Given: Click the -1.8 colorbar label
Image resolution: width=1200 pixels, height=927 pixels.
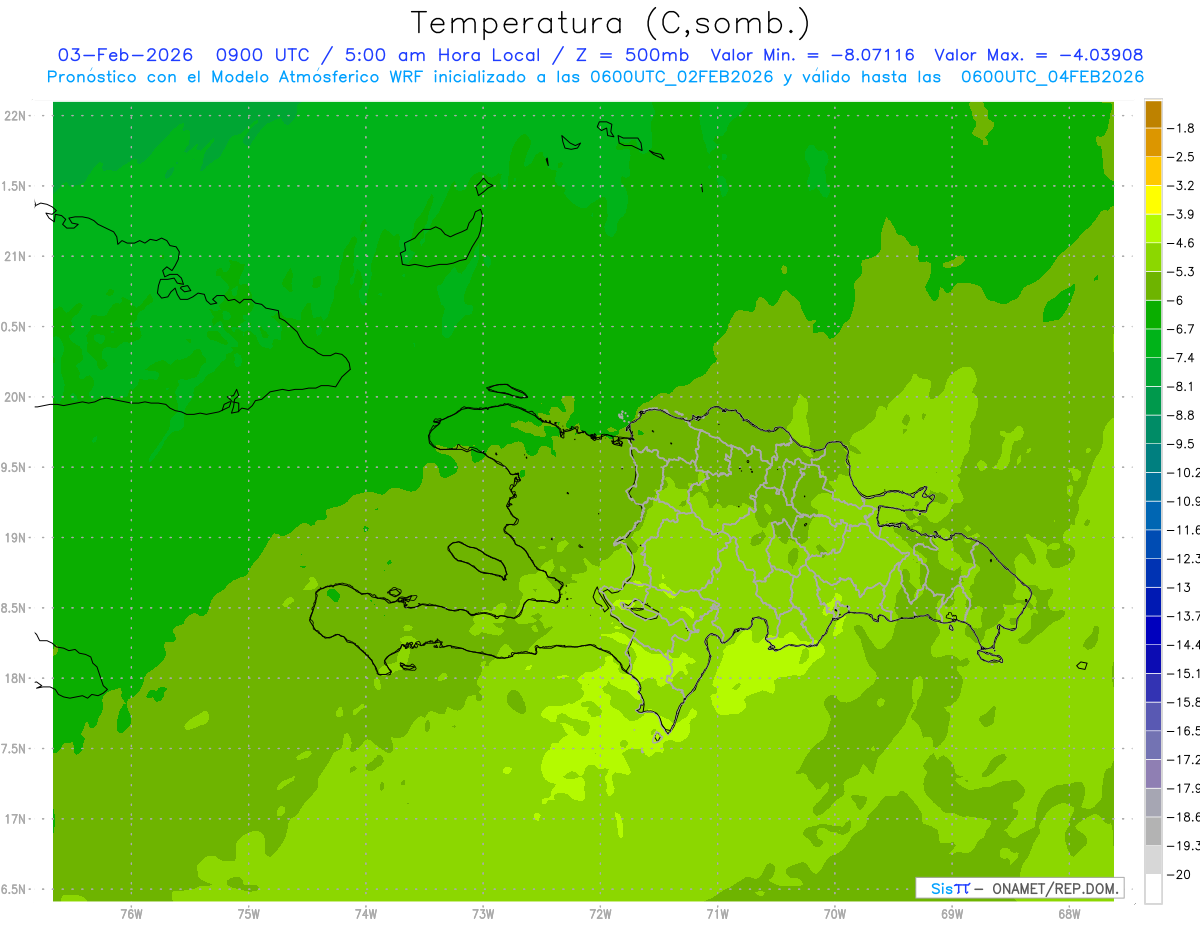Looking at the screenshot, I should click(x=1181, y=128).
